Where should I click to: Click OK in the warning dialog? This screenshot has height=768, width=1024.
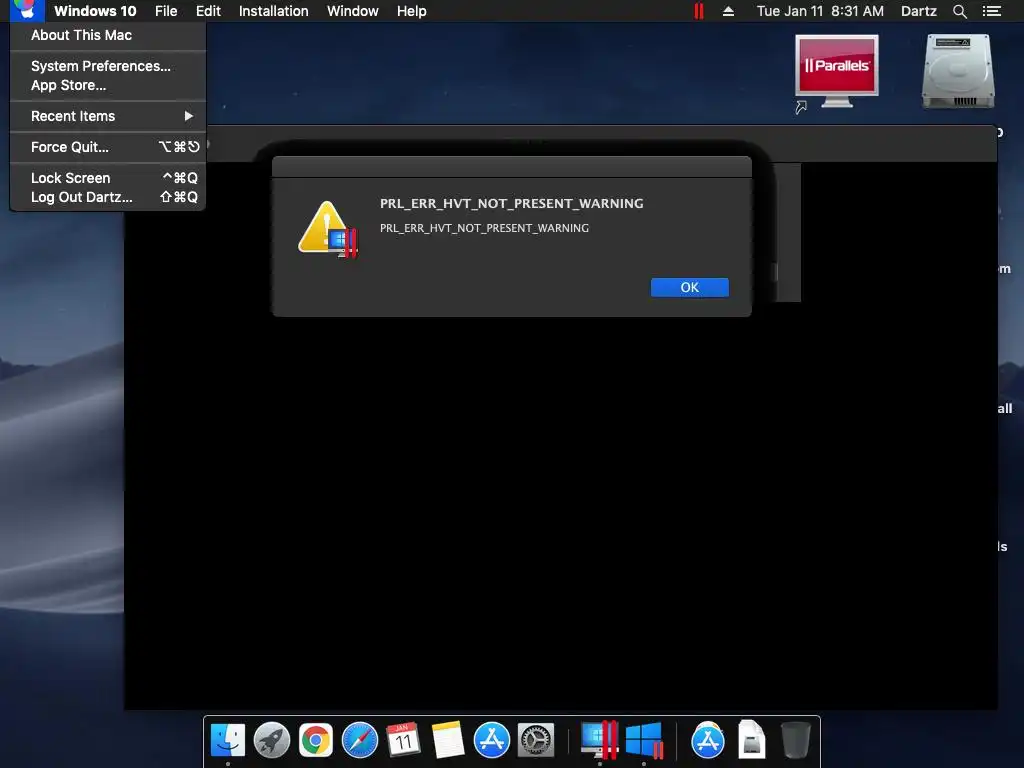[x=690, y=287]
